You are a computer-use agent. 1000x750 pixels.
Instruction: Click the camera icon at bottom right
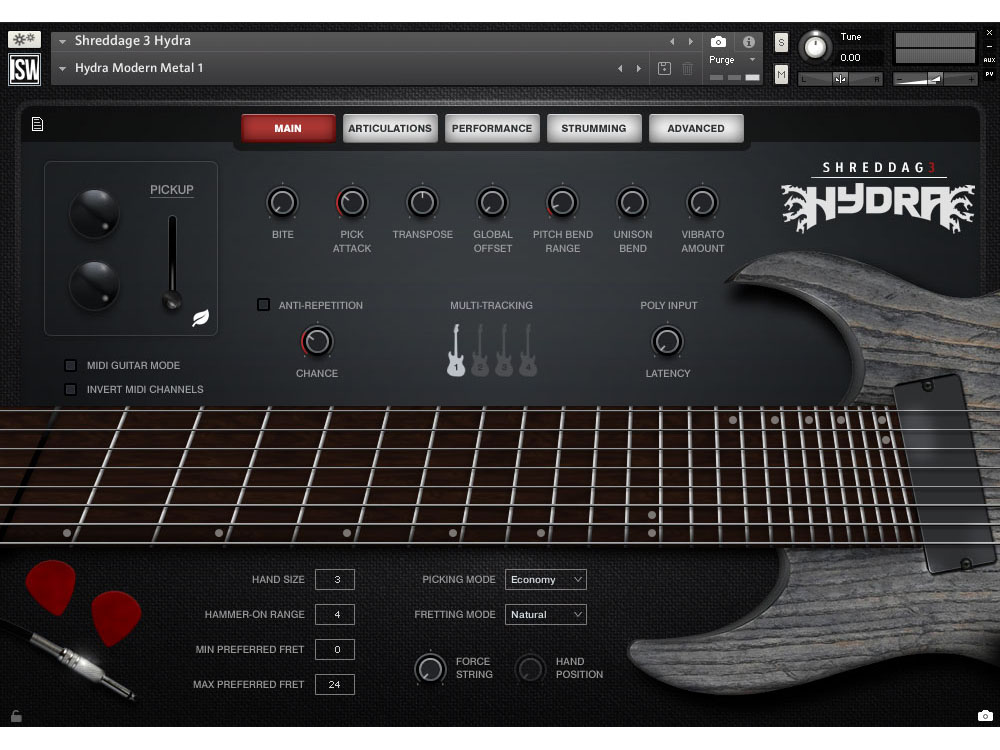point(985,716)
